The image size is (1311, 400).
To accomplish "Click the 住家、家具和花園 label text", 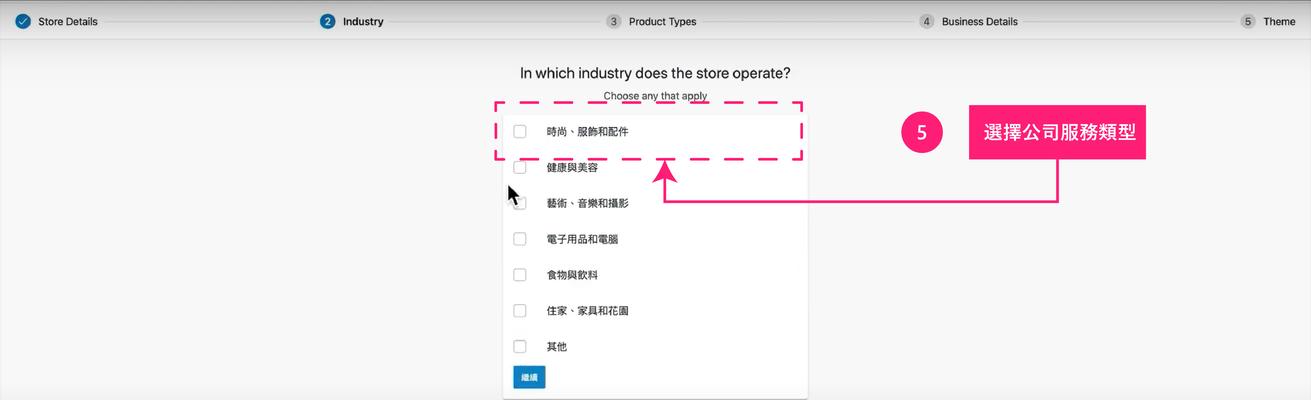I will click(x=588, y=311).
